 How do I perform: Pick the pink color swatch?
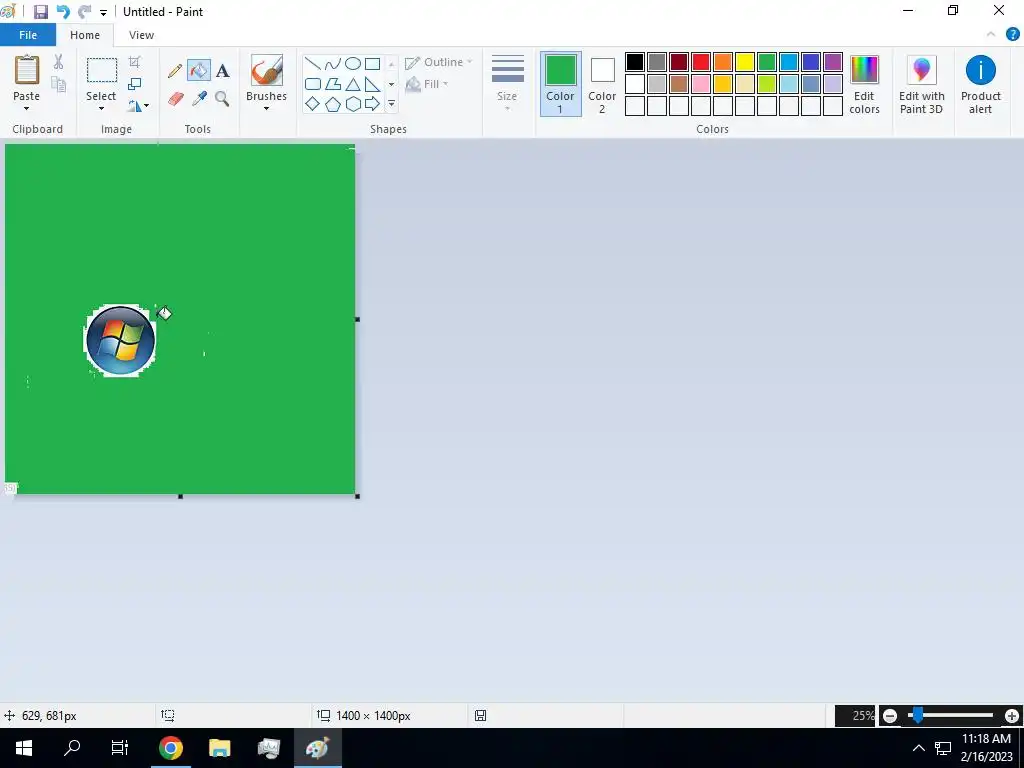[701, 84]
